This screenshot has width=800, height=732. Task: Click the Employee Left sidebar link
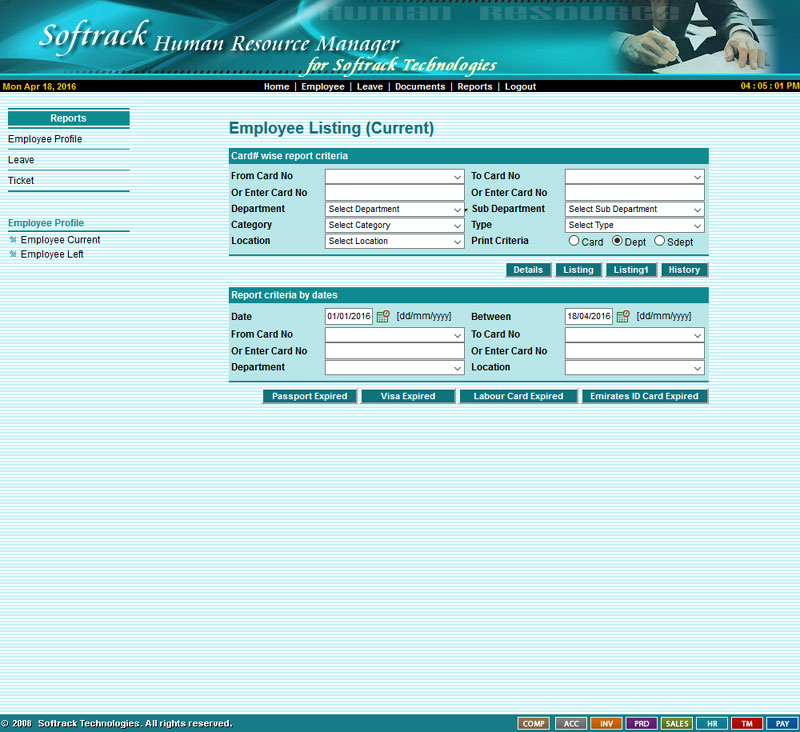51,255
